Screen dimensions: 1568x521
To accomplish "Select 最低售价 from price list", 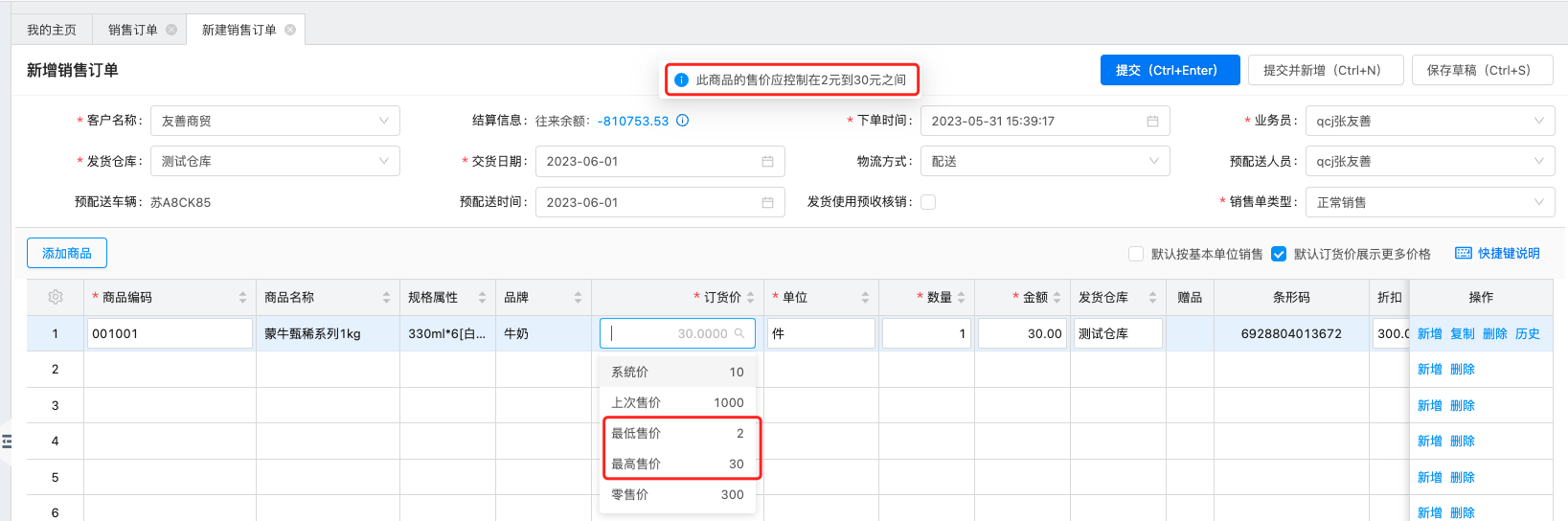I will click(677, 433).
